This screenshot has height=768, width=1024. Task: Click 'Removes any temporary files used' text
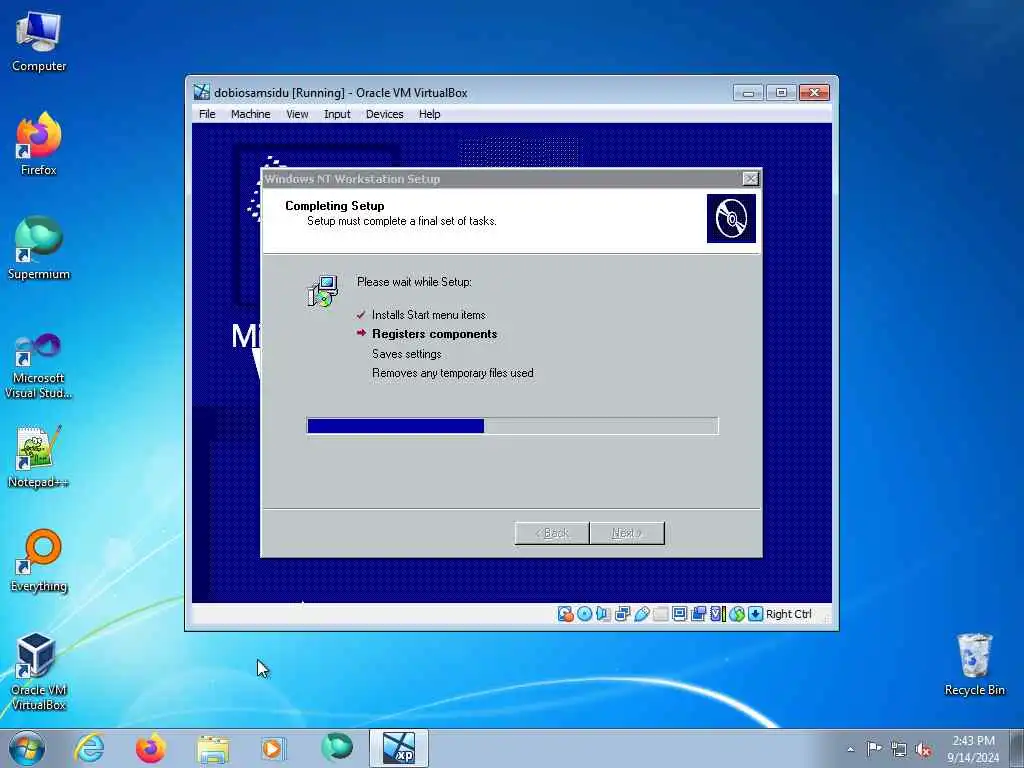453,373
